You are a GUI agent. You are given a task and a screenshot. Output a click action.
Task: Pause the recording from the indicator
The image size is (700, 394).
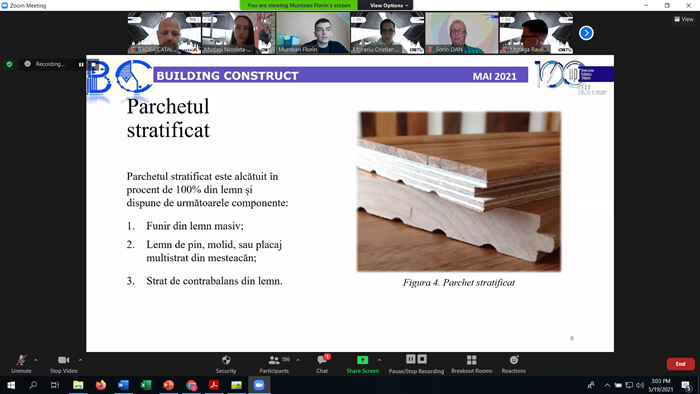pos(81,64)
